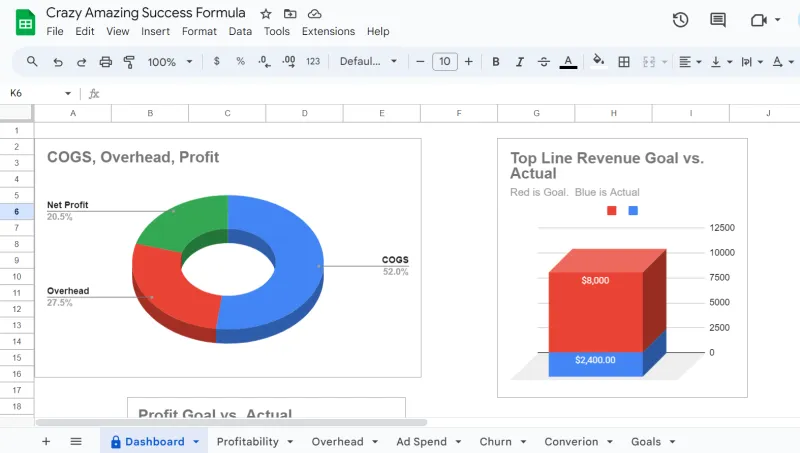The image size is (800, 453).
Task: Open the comments panel icon
Action: (718, 20)
